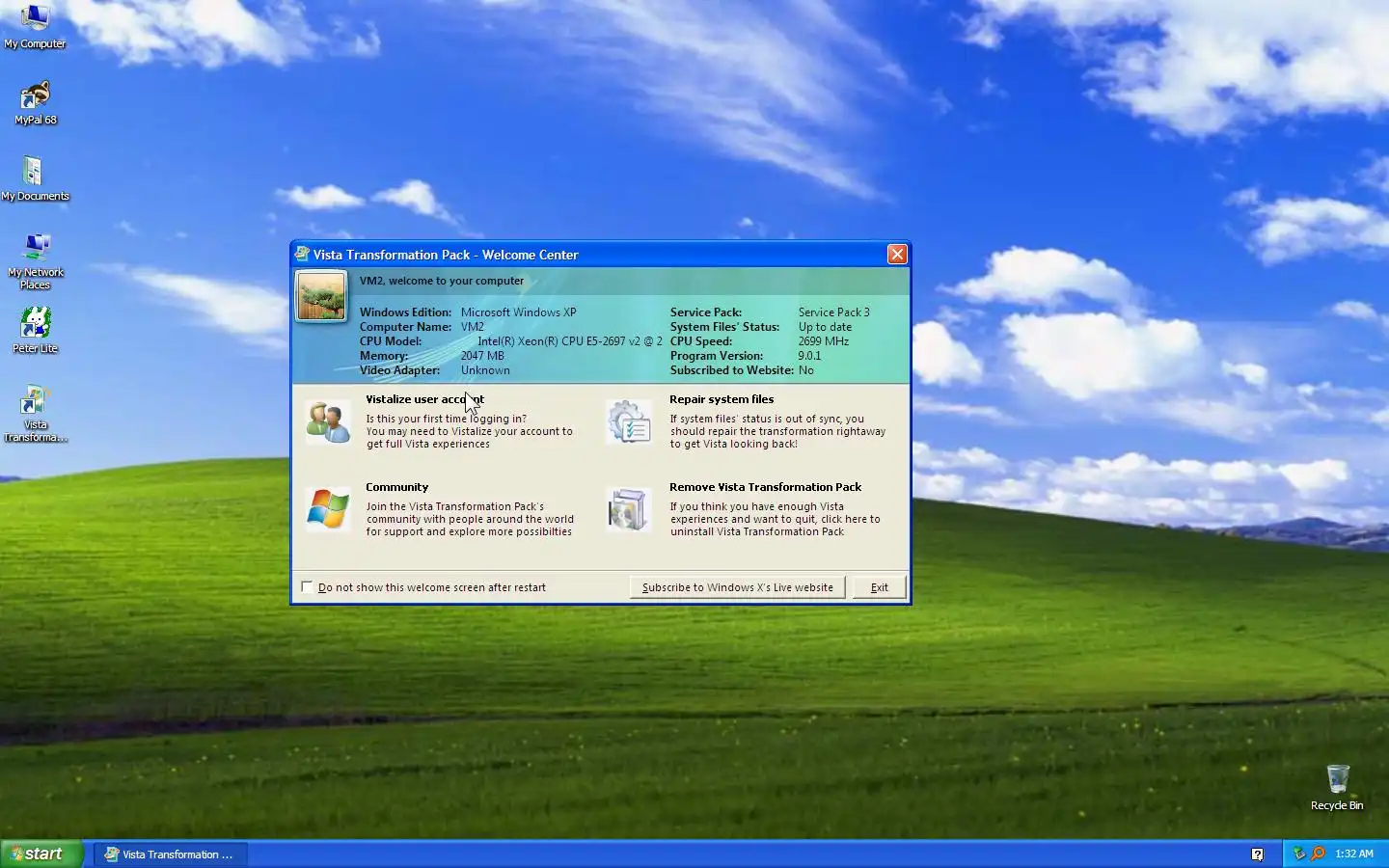Click the user account picture thumbnail
1389x868 pixels.
click(x=321, y=296)
